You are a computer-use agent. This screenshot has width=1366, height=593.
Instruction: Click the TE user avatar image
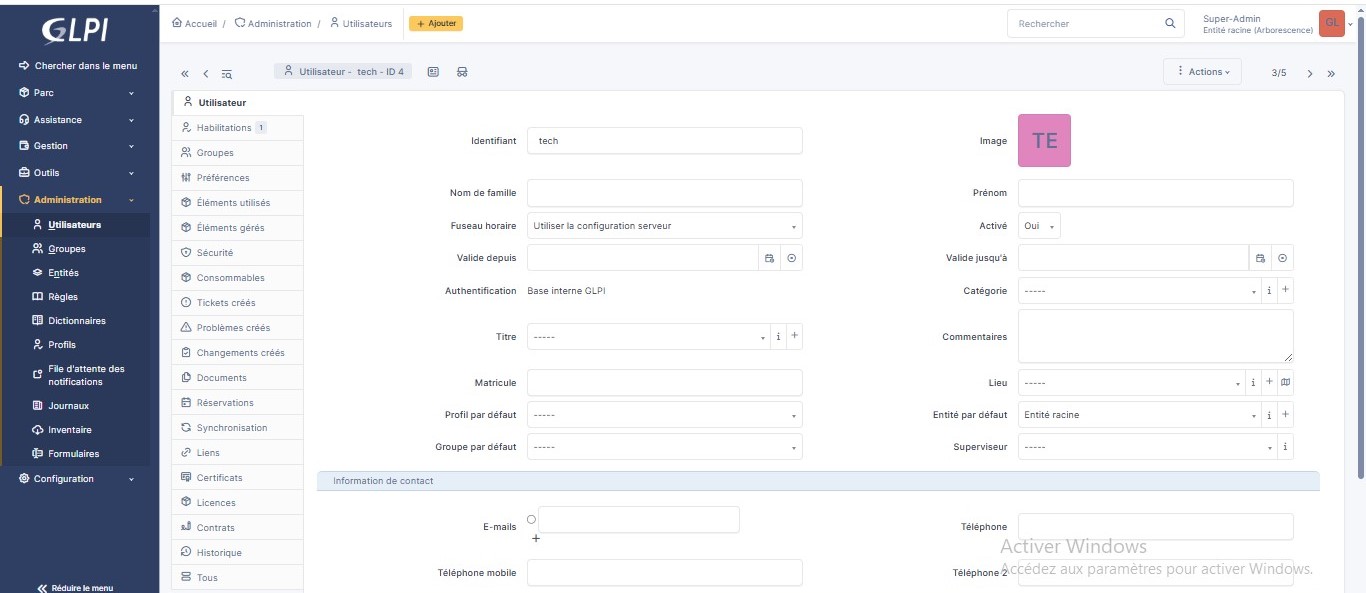[1044, 141]
